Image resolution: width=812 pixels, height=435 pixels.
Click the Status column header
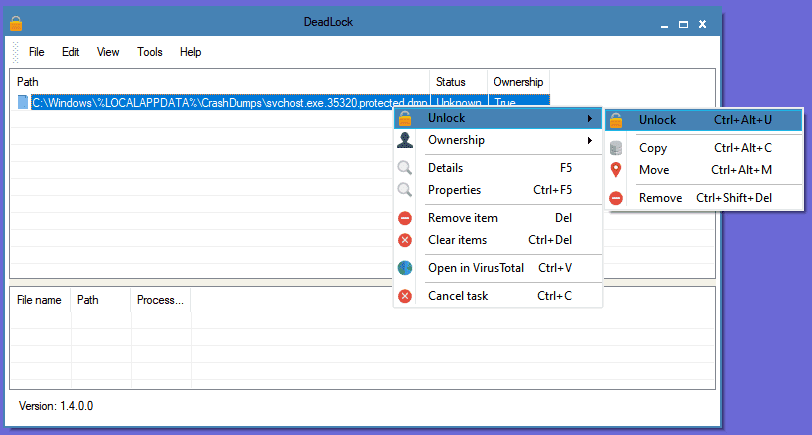click(459, 82)
